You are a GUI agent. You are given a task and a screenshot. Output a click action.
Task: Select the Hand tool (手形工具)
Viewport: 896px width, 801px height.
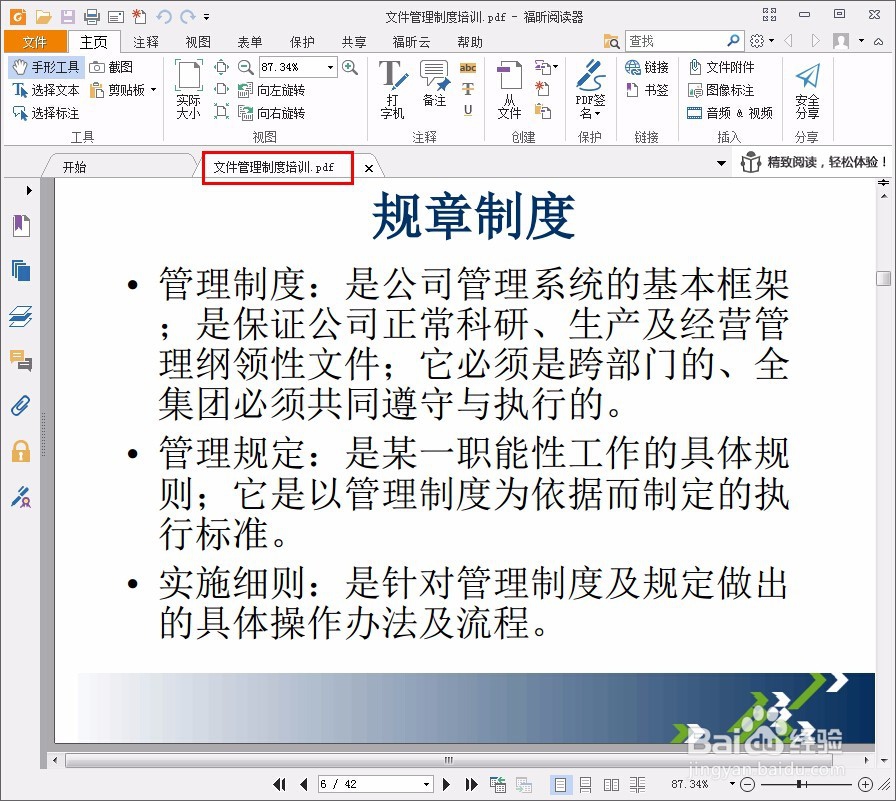pos(46,67)
